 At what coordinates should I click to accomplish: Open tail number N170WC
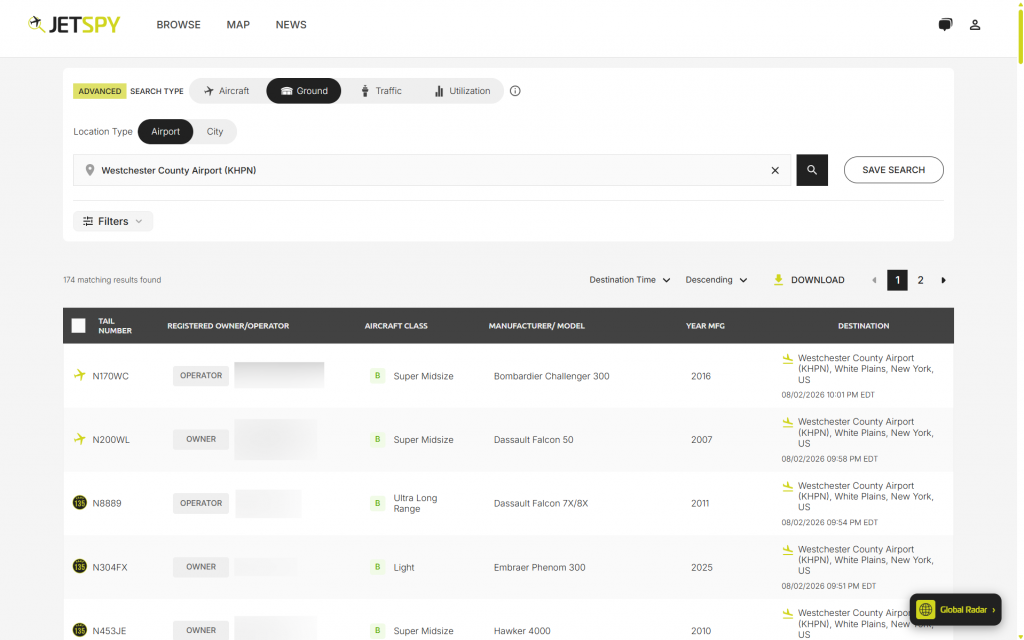pos(110,376)
